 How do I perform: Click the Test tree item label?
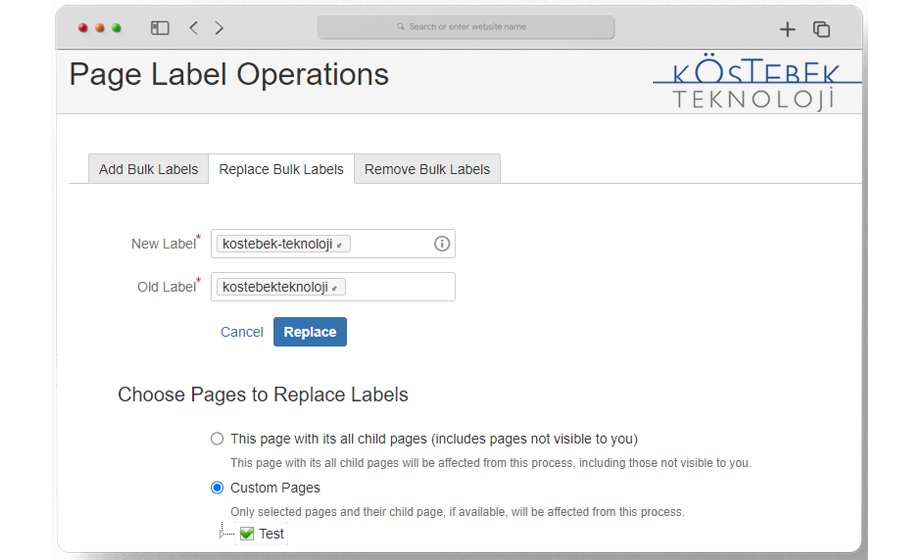(x=271, y=534)
